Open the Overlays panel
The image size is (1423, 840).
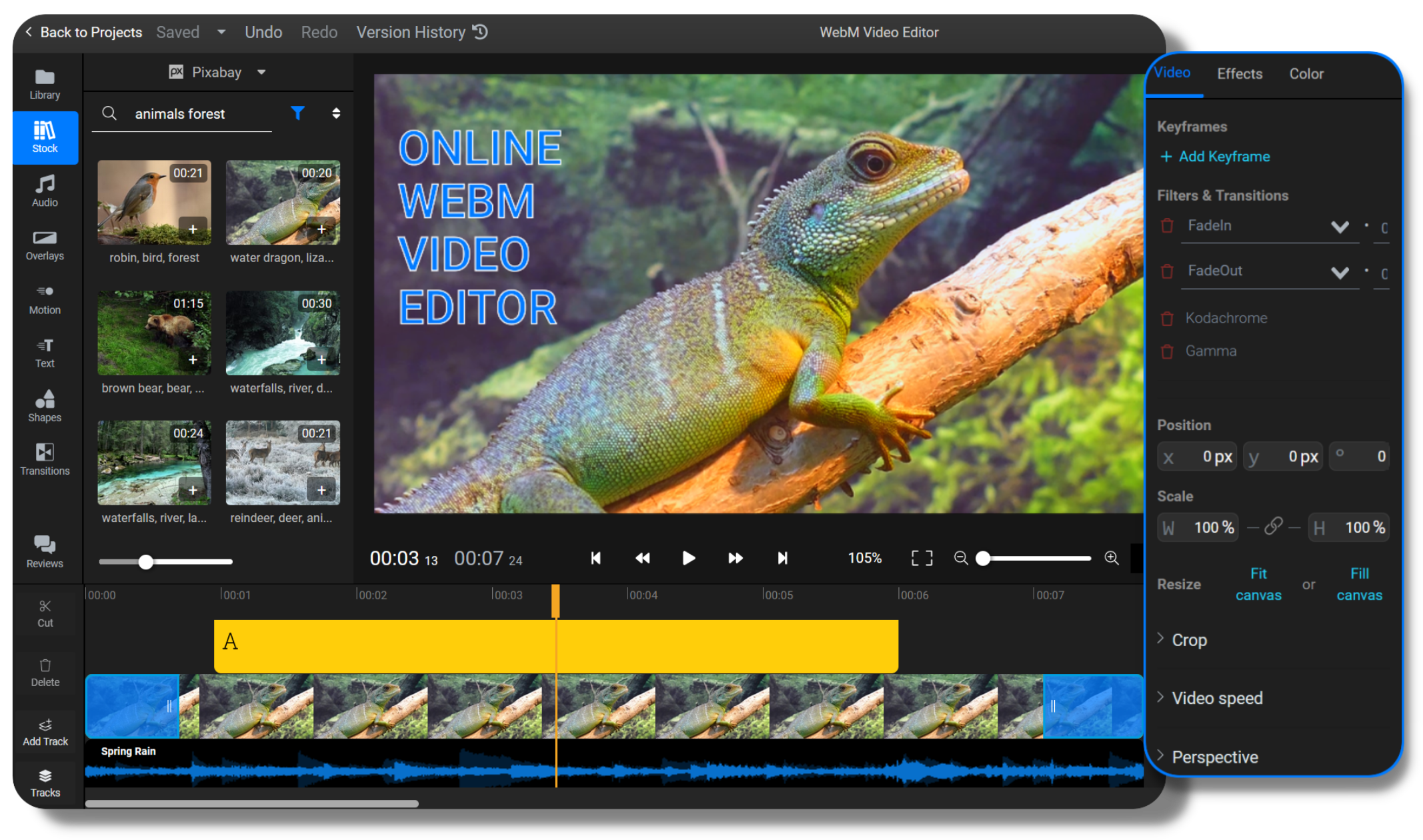click(44, 245)
